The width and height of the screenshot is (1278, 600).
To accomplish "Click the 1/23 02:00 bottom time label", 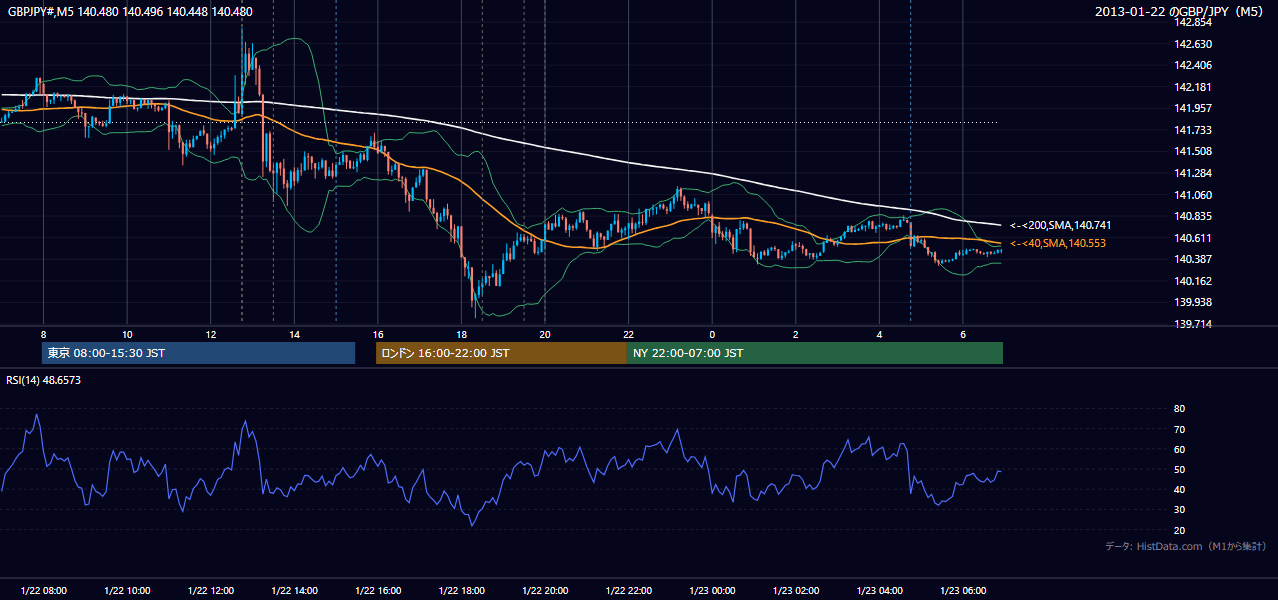I will click(796, 591).
